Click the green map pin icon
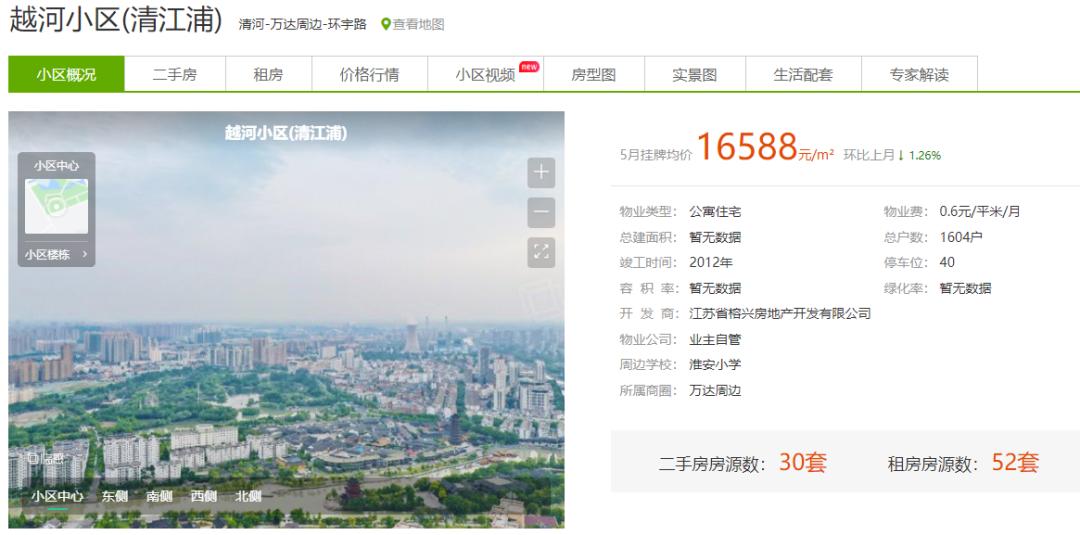1080x535 pixels. point(386,24)
